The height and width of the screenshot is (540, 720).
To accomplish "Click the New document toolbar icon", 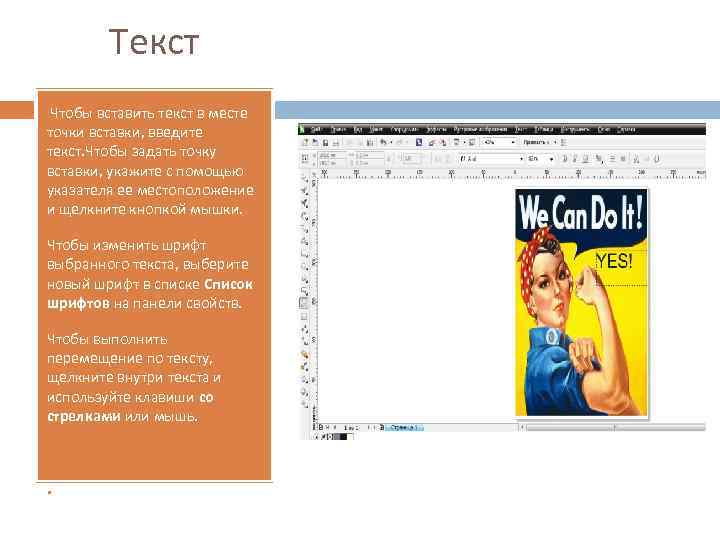I will tap(305, 143).
